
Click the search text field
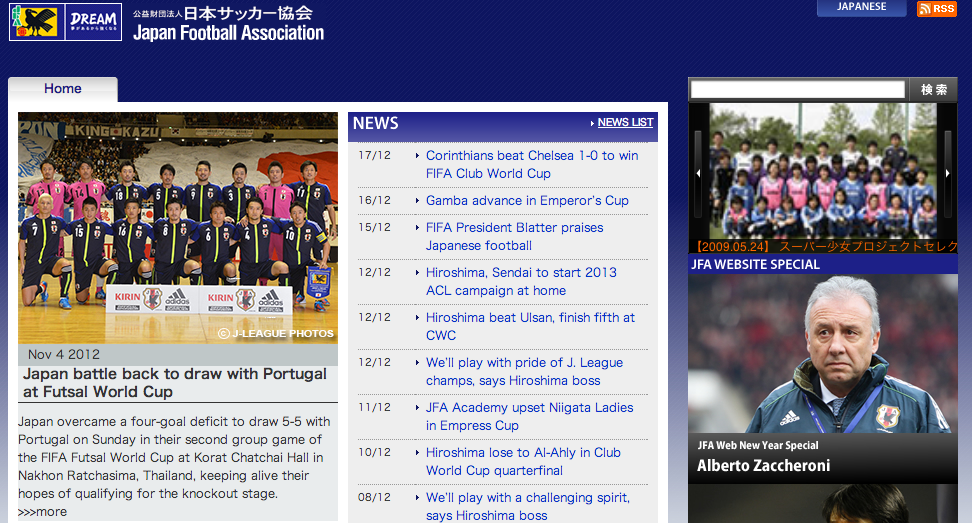[798, 89]
